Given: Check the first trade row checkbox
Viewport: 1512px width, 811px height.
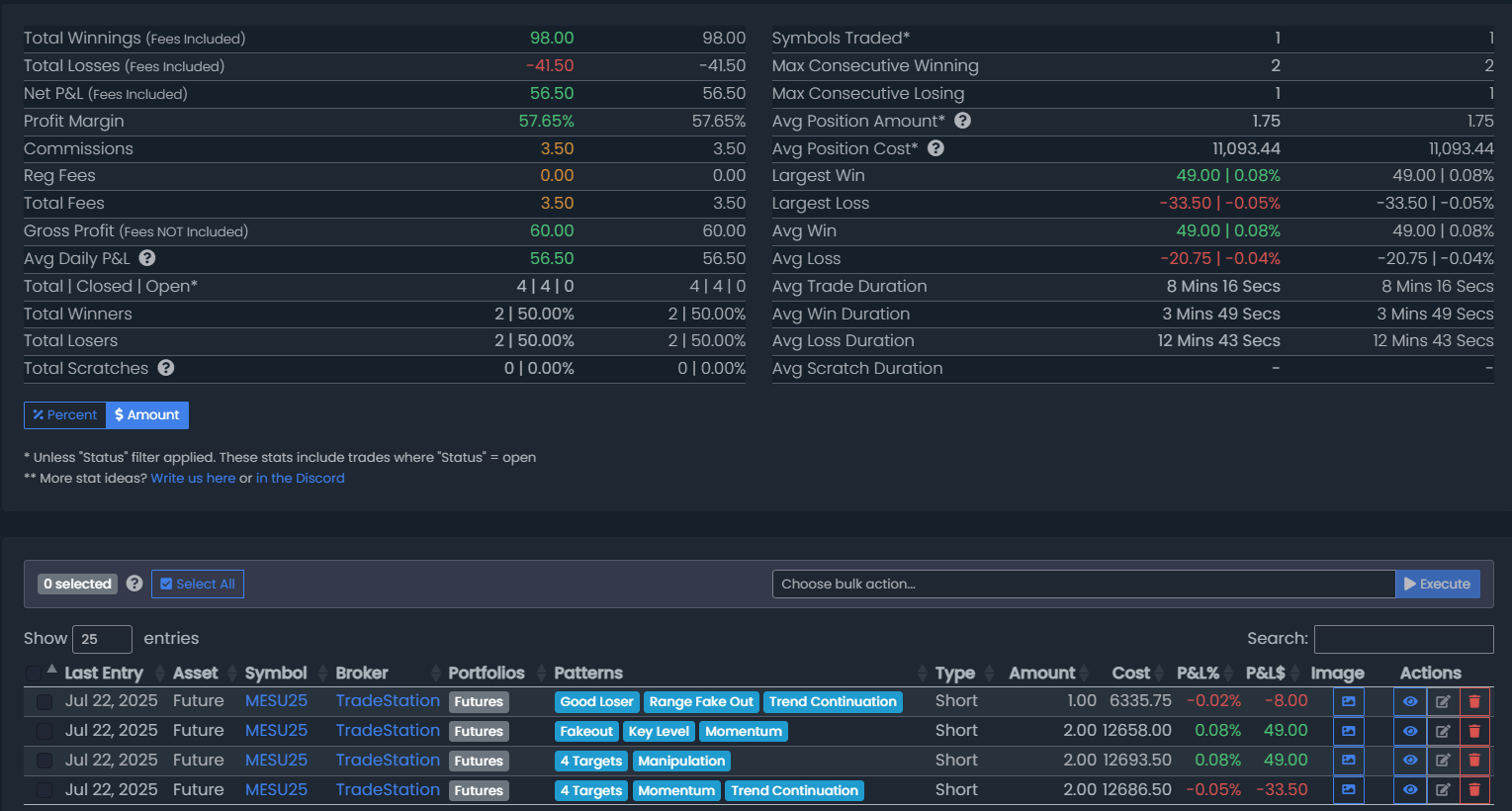Looking at the screenshot, I should [x=44, y=701].
